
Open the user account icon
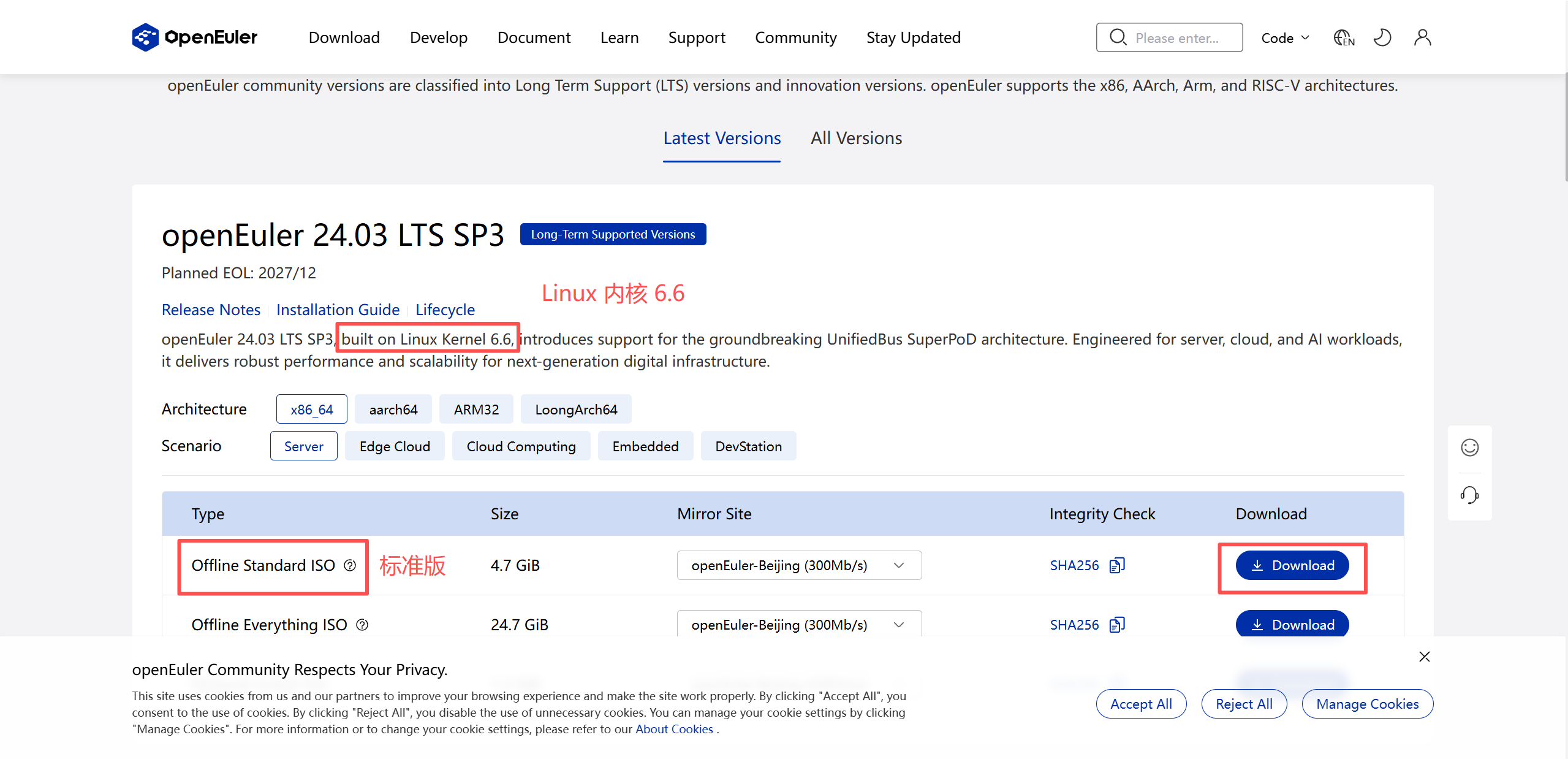[x=1422, y=38]
